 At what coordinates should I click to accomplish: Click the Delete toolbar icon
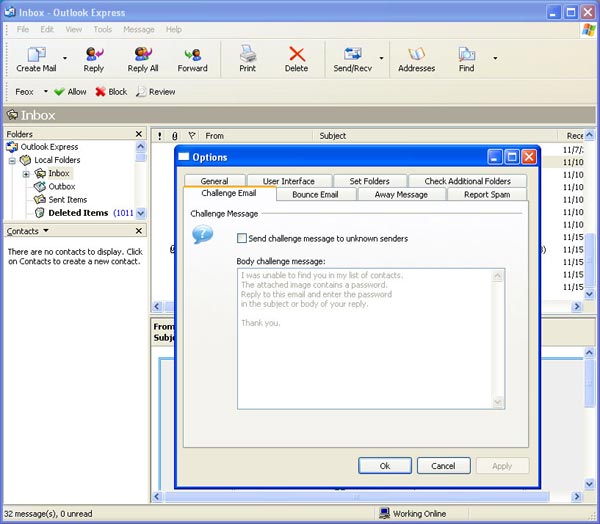tap(297, 54)
